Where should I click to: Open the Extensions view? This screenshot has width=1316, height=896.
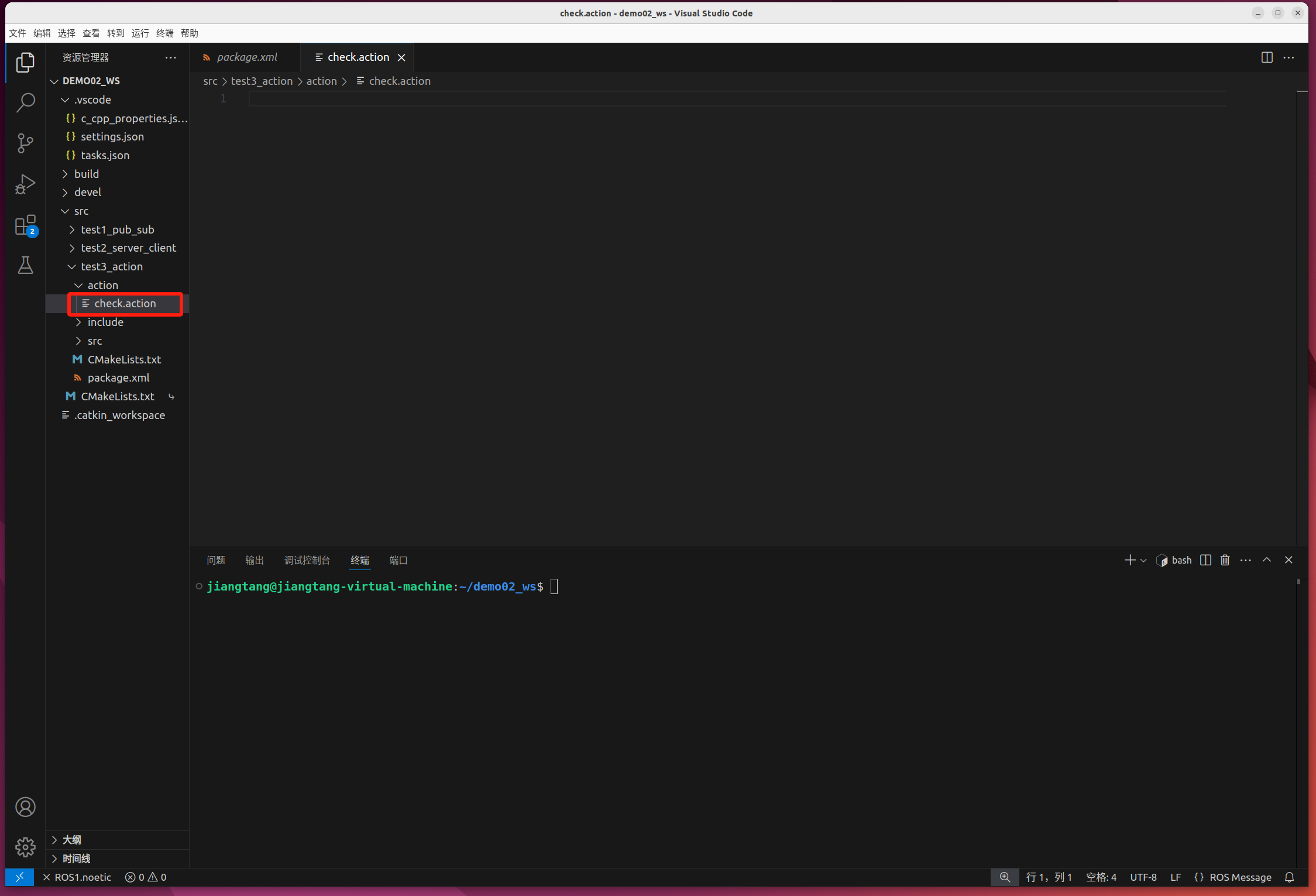25,225
